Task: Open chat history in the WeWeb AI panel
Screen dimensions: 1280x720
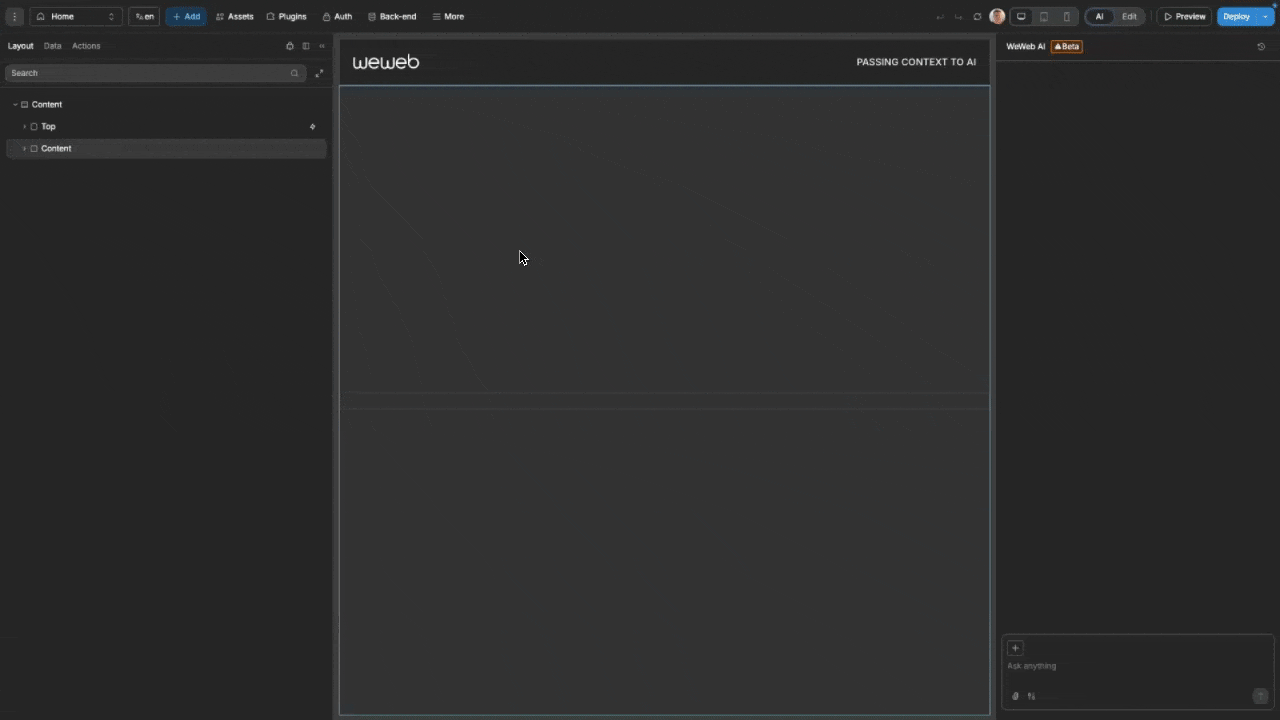Action: click(x=1261, y=46)
